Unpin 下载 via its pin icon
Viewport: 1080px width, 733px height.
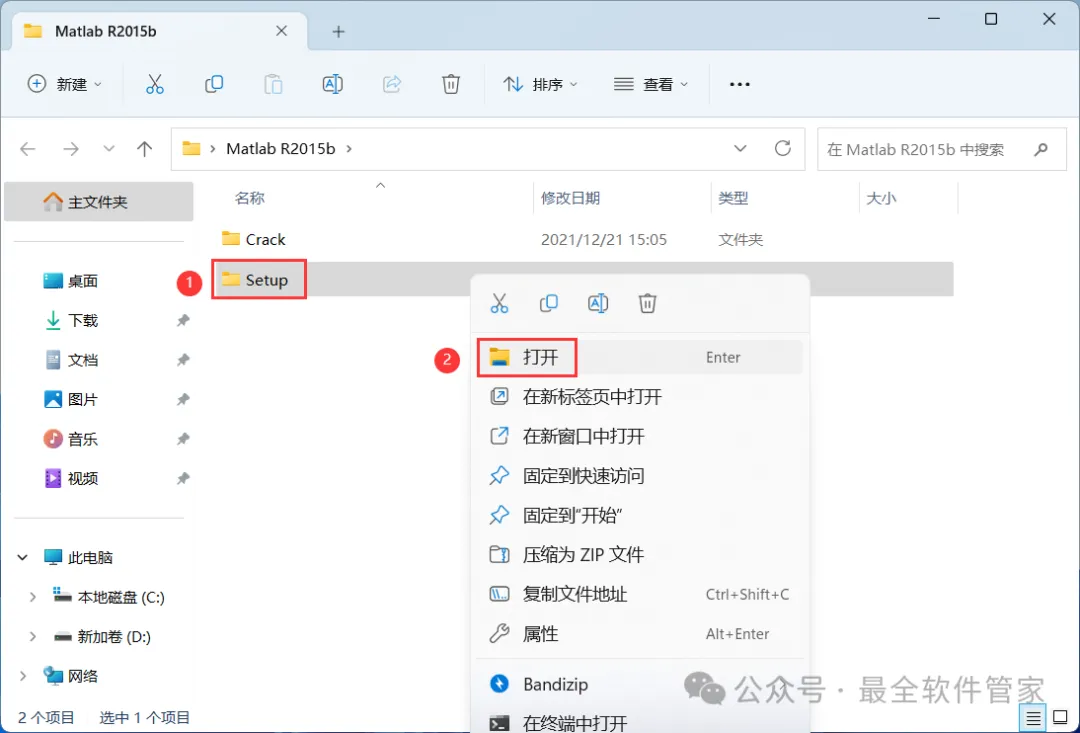click(183, 320)
